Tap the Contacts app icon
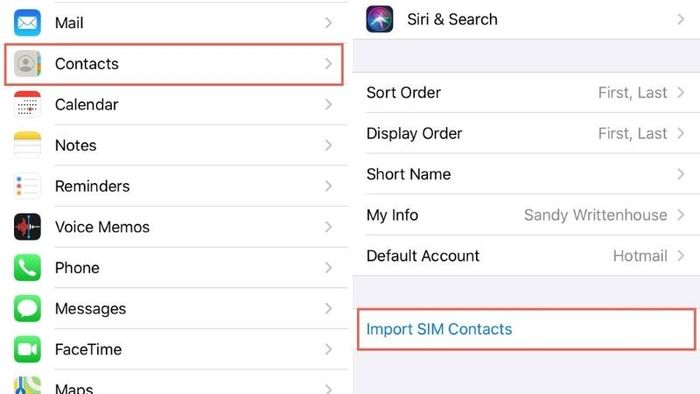The image size is (700, 394). tap(27, 63)
